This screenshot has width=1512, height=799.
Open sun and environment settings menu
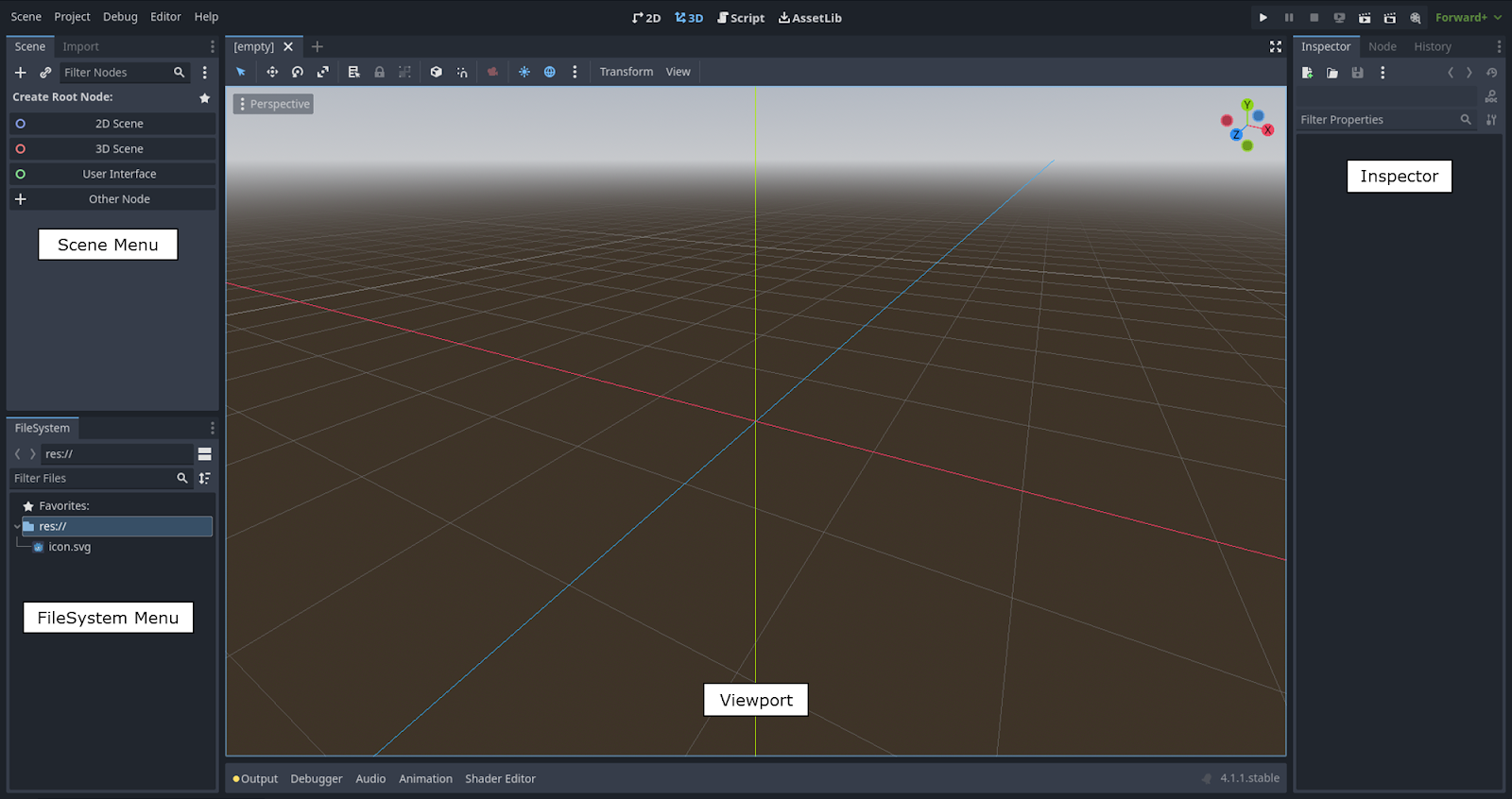pos(575,72)
